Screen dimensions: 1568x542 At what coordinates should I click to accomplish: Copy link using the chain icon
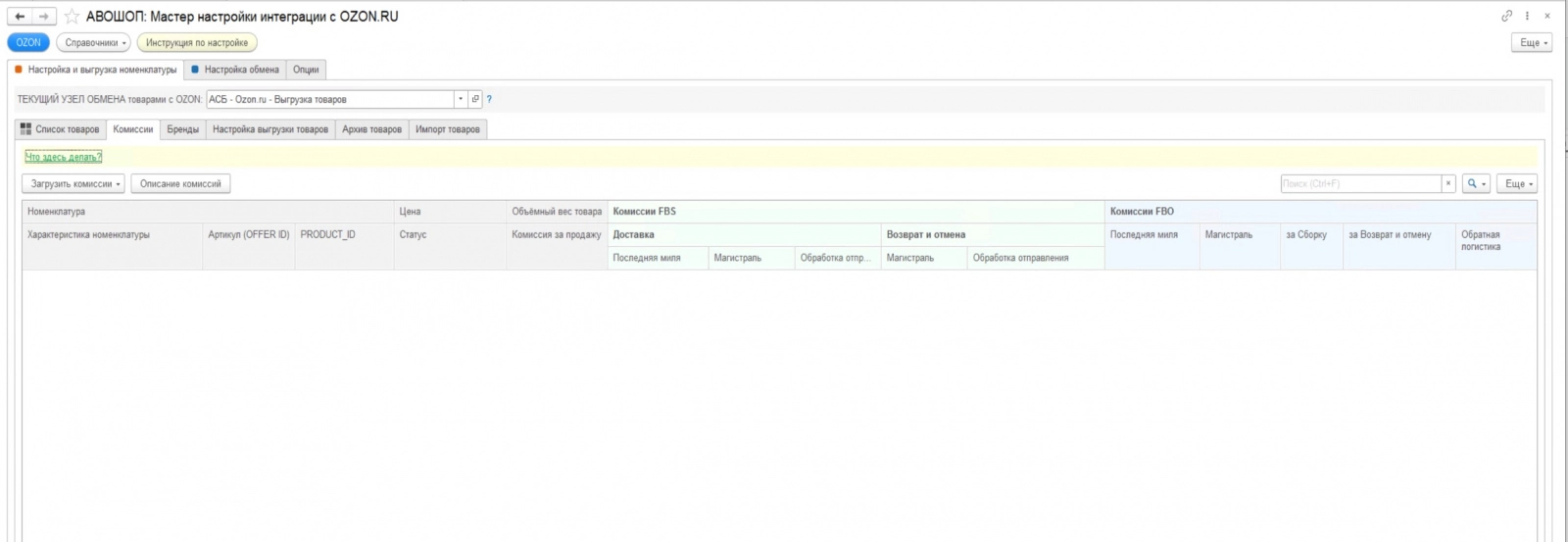click(1507, 16)
